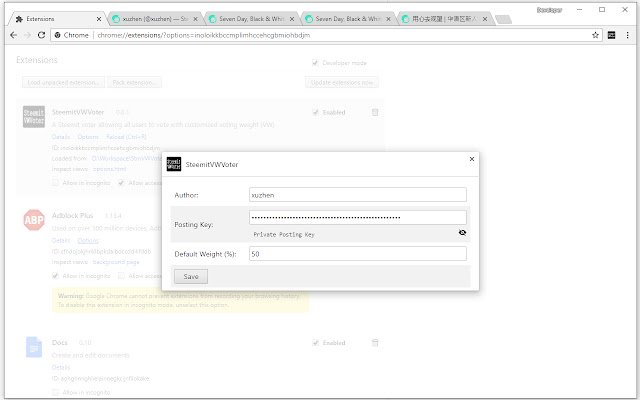This screenshot has width=640, height=400.
Task: Click the user profile name in title bar
Action: coord(549,10)
